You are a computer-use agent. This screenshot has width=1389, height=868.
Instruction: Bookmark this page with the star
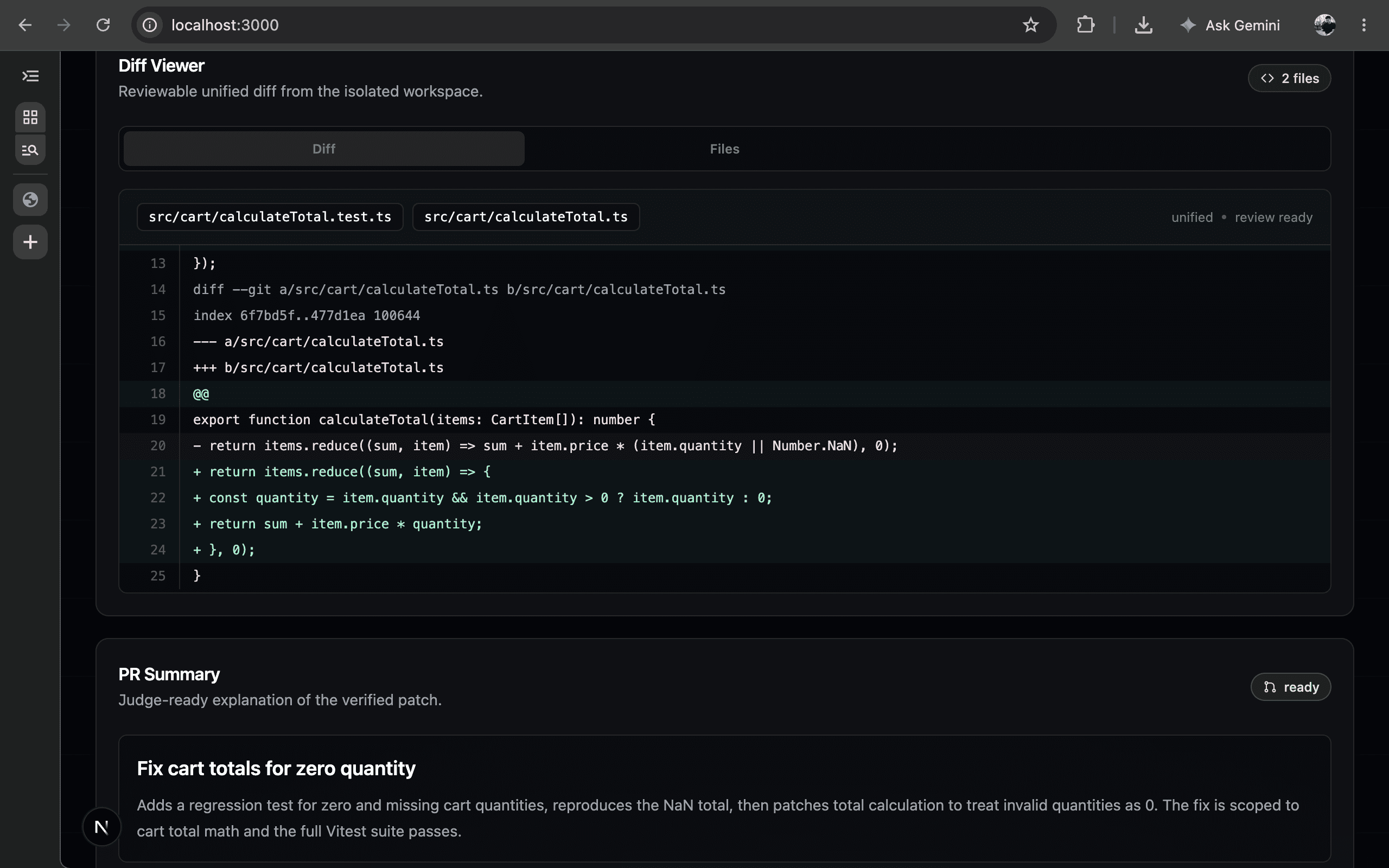1031,25
